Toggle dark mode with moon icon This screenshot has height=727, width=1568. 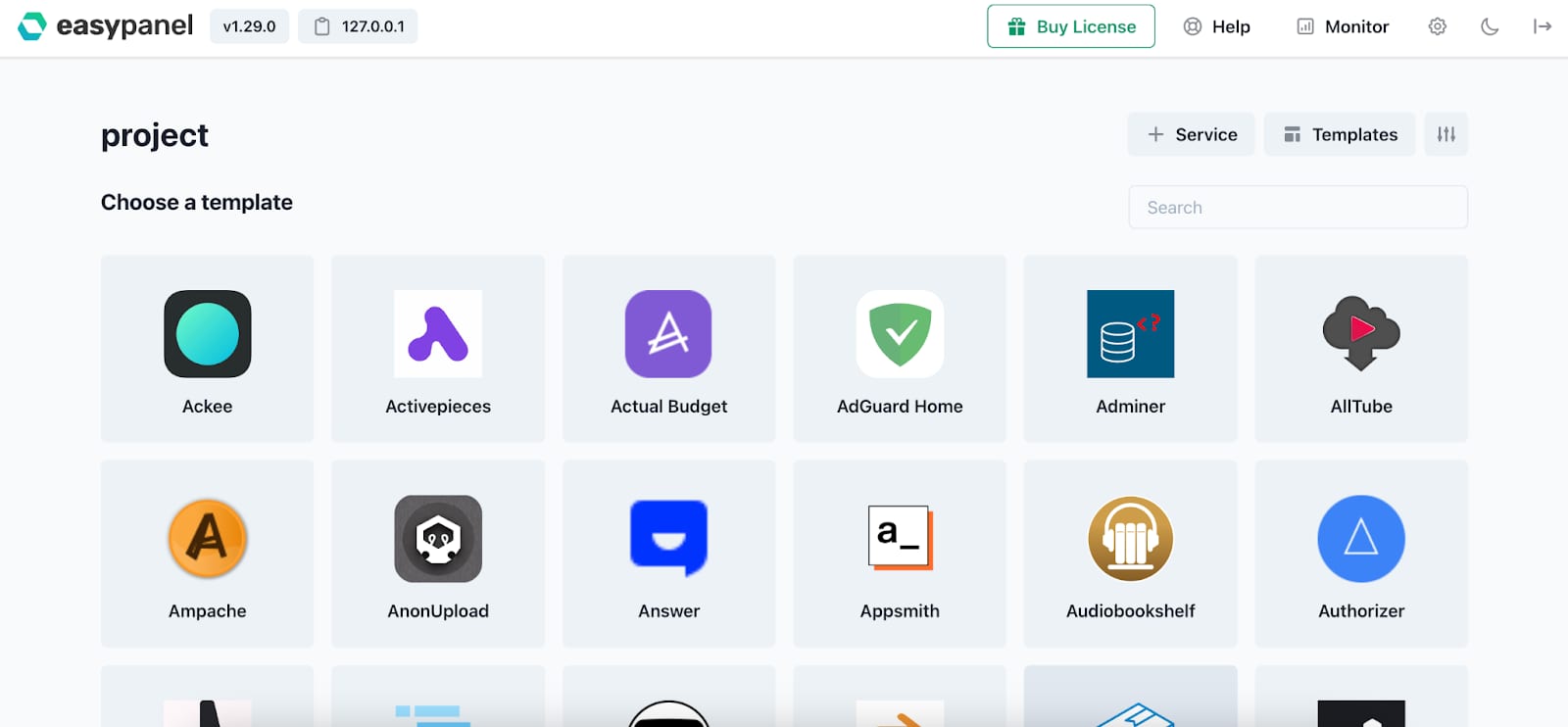tap(1490, 26)
